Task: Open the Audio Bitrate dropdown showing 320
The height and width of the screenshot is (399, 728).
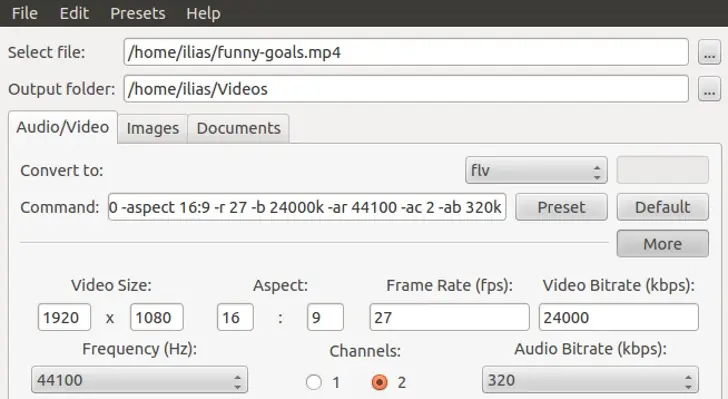Action: pyautogui.click(x=590, y=380)
